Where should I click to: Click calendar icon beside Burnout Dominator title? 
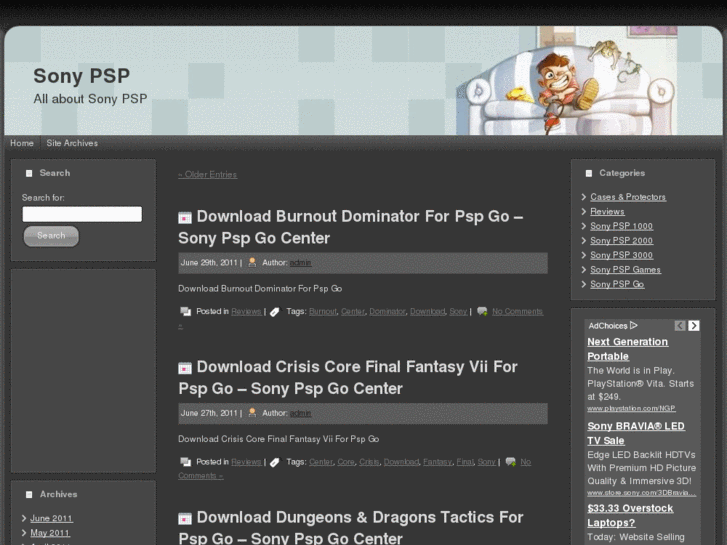coord(185,217)
